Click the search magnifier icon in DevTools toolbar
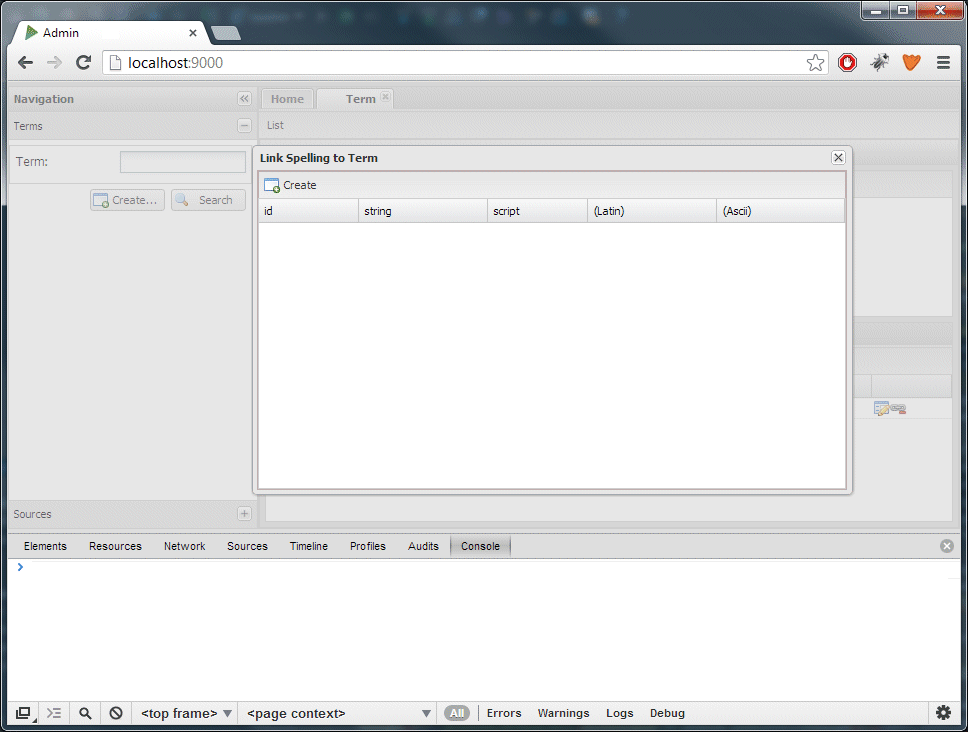Viewport: 968px width, 746px height. 85,713
